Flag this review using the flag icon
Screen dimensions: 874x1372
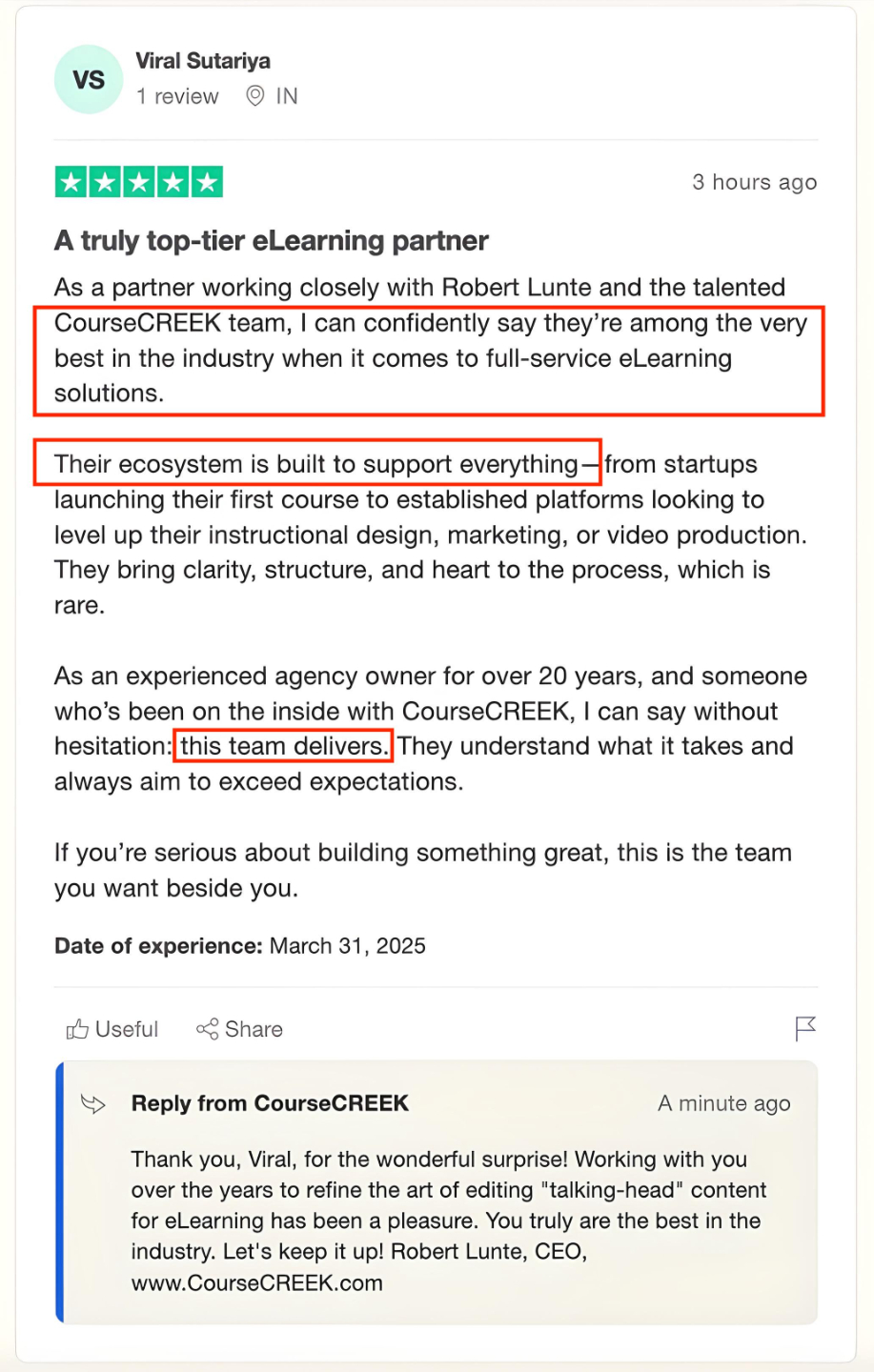pyautogui.click(x=805, y=1028)
